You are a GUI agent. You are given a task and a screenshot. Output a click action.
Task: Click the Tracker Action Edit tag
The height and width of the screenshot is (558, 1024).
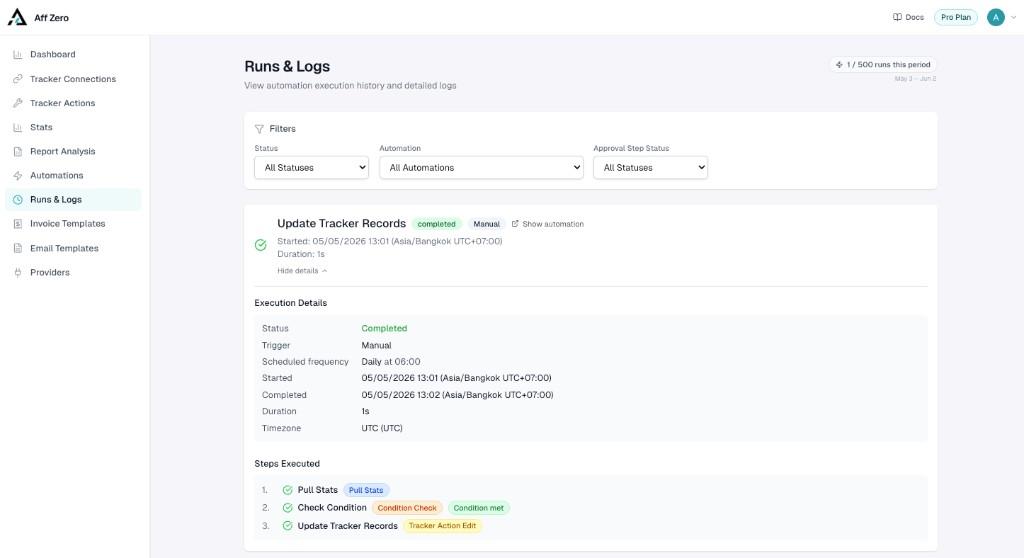pos(442,526)
